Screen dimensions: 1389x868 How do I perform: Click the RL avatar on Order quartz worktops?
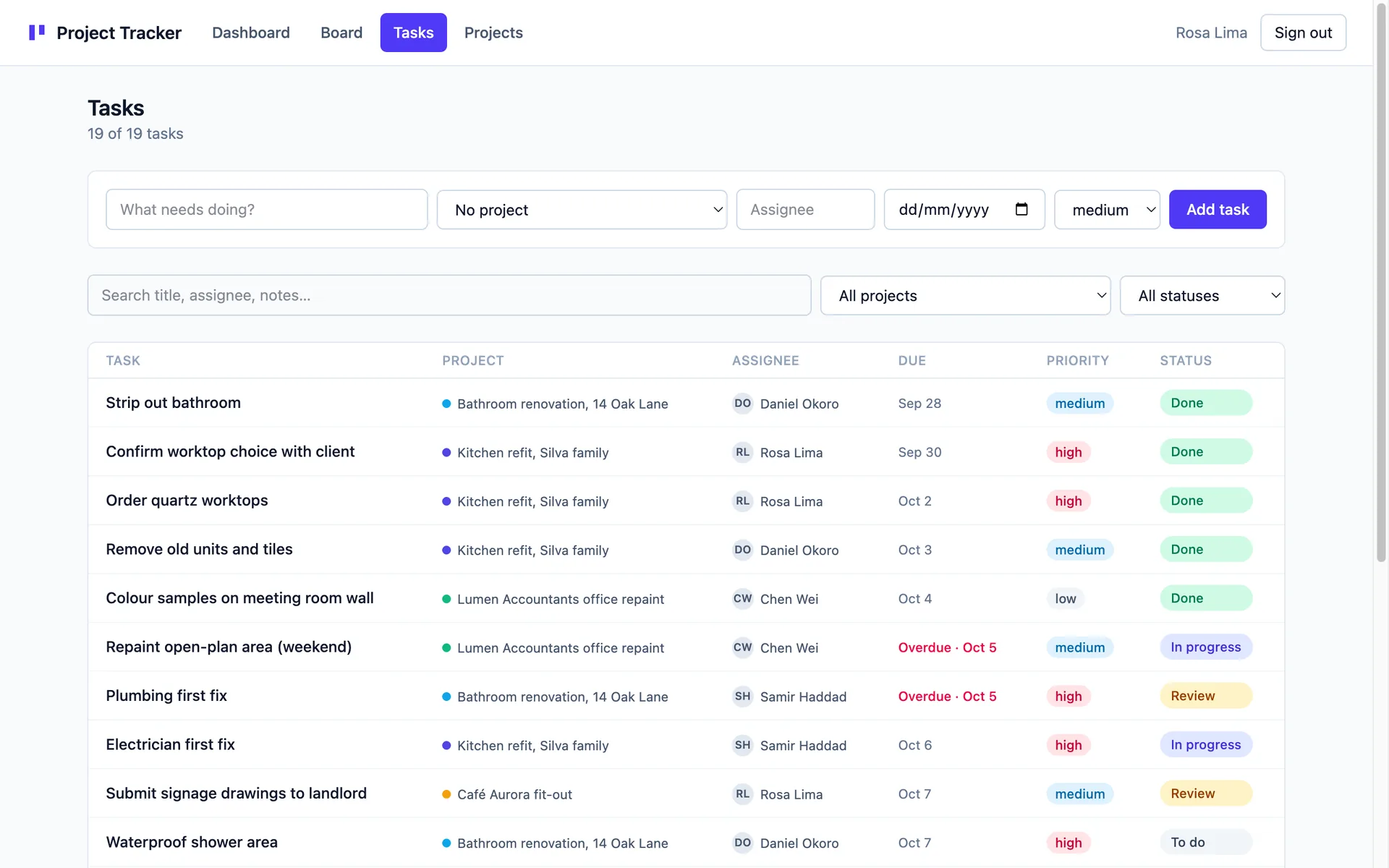coord(742,501)
